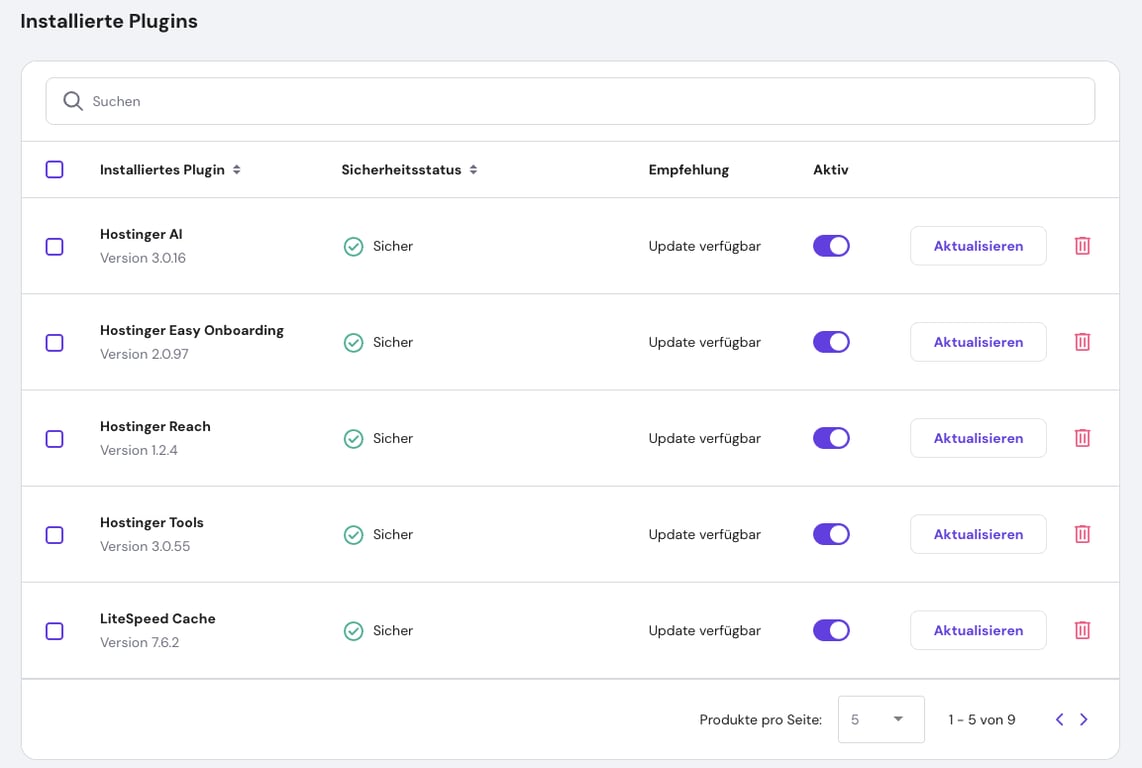Click the delete icon for Hostinger Easy Onboarding
The image size is (1142, 768).
click(1082, 342)
